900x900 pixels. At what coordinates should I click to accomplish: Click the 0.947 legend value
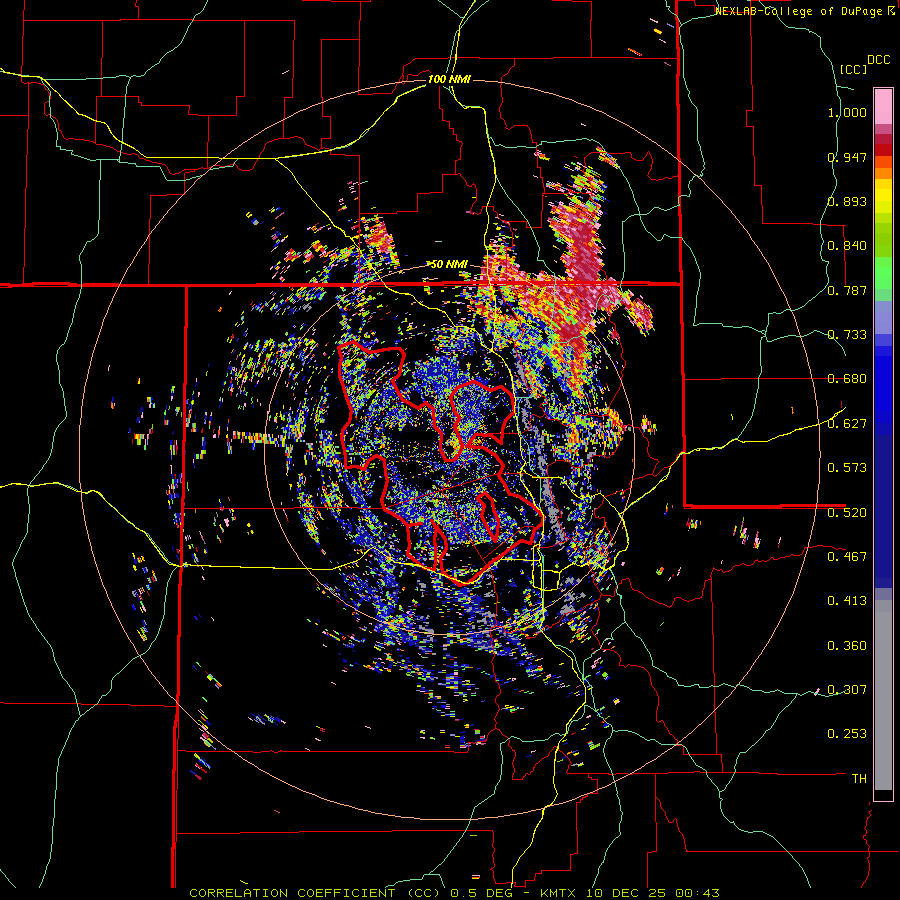tap(847, 157)
